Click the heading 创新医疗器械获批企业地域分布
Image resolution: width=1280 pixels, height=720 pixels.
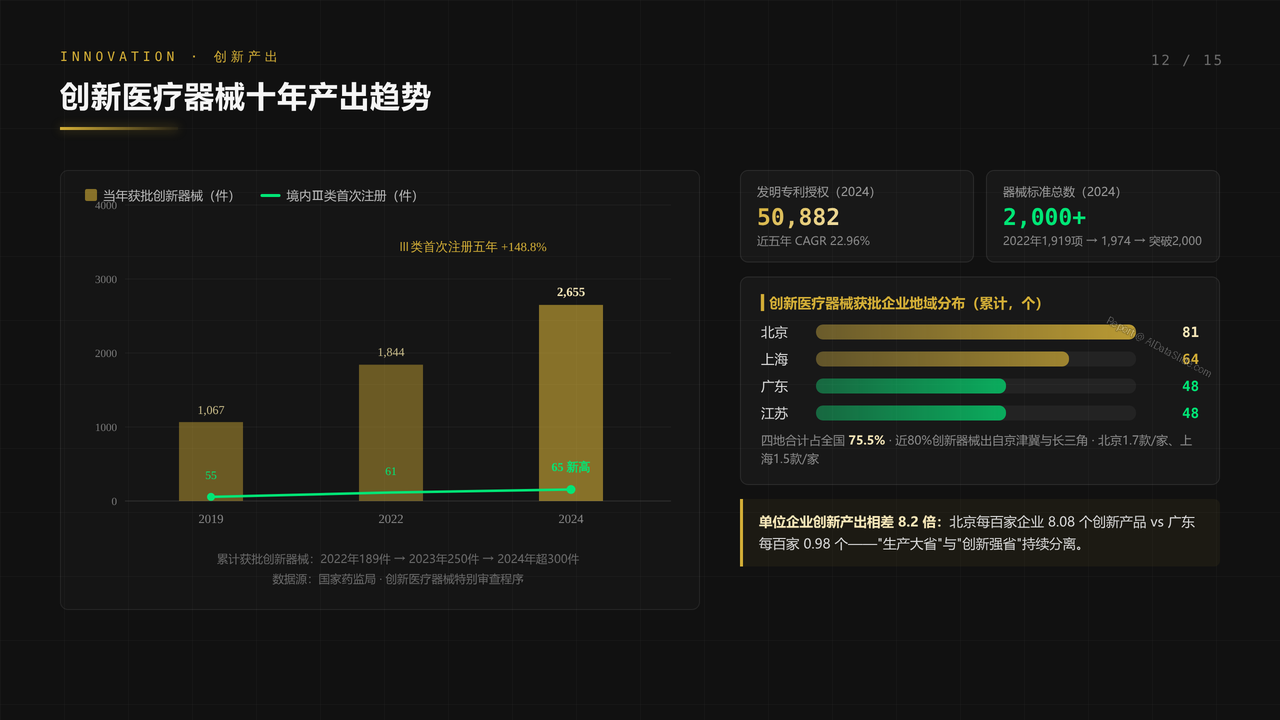(x=907, y=303)
